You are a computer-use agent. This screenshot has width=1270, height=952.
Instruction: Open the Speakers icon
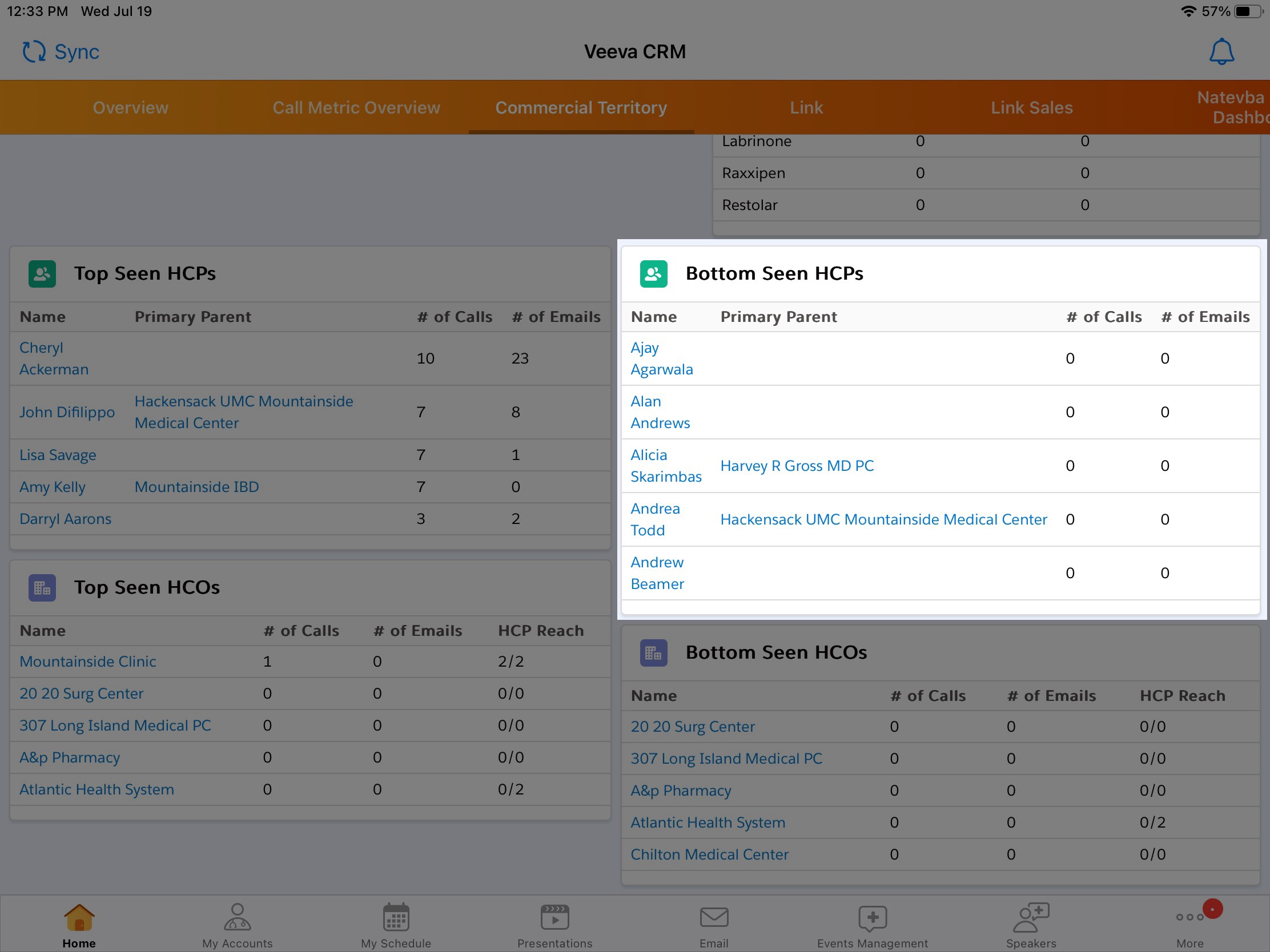click(x=1031, y=917)
